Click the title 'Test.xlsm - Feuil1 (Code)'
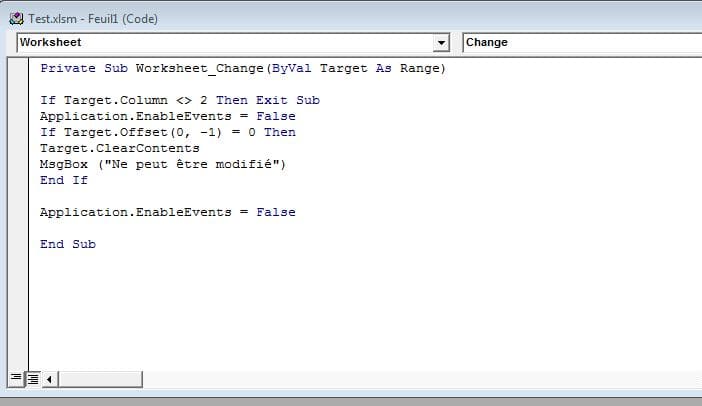Screen dimensions: 702x406 (93, 19)
